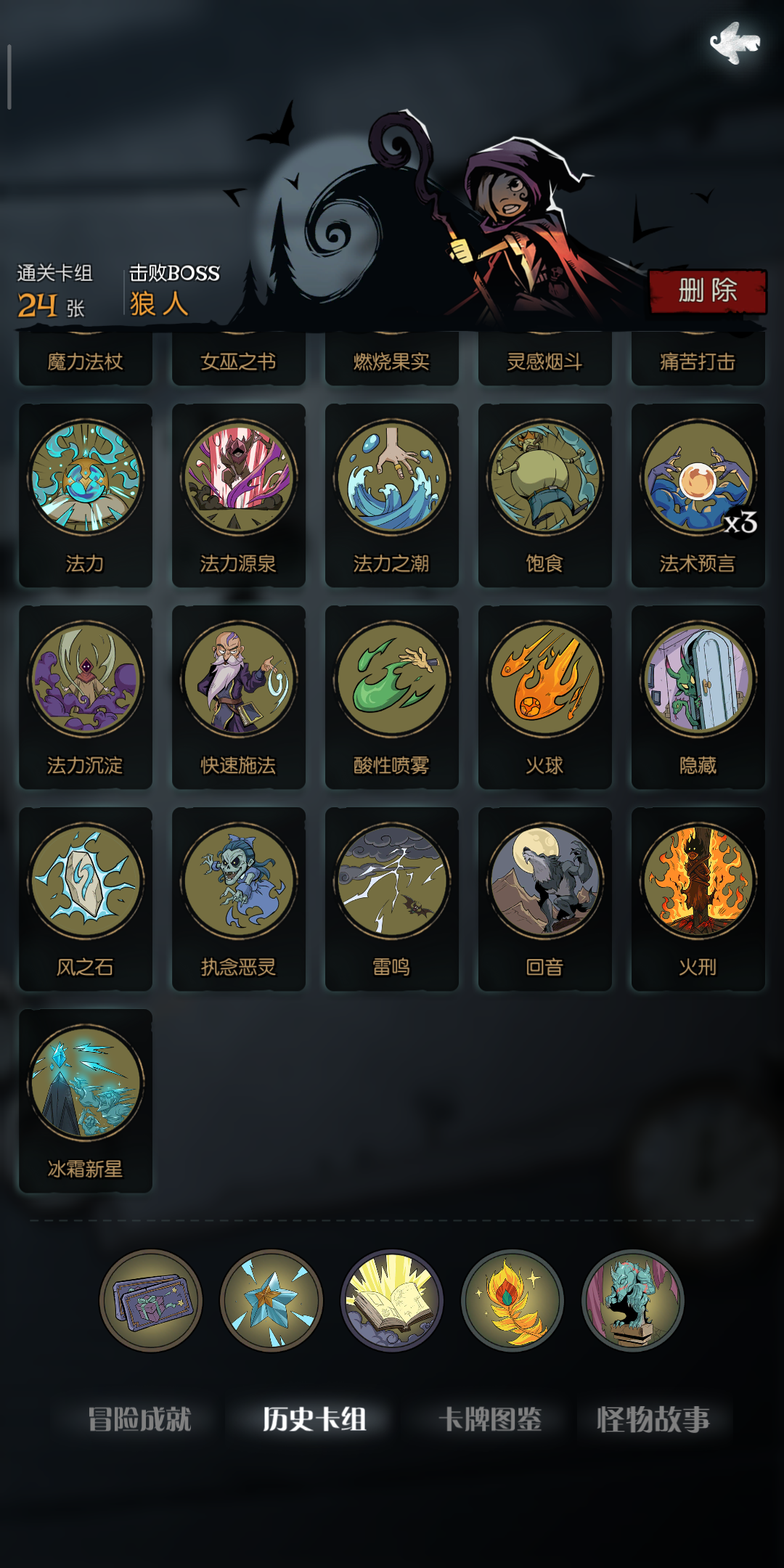Viewport: 784px width, 1568px height.
Task: Click the 魔力法杖 card label
Action: [x=86, y=362]
